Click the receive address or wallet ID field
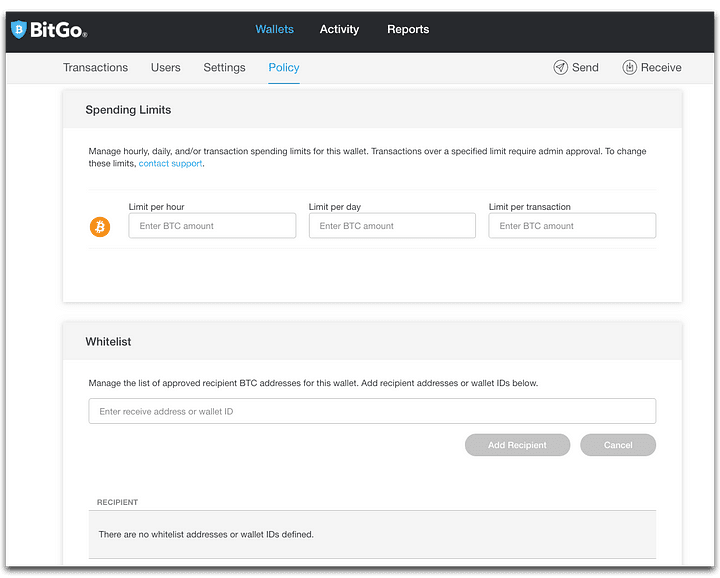Screen dimensions: 720x578 click(372, 411)
